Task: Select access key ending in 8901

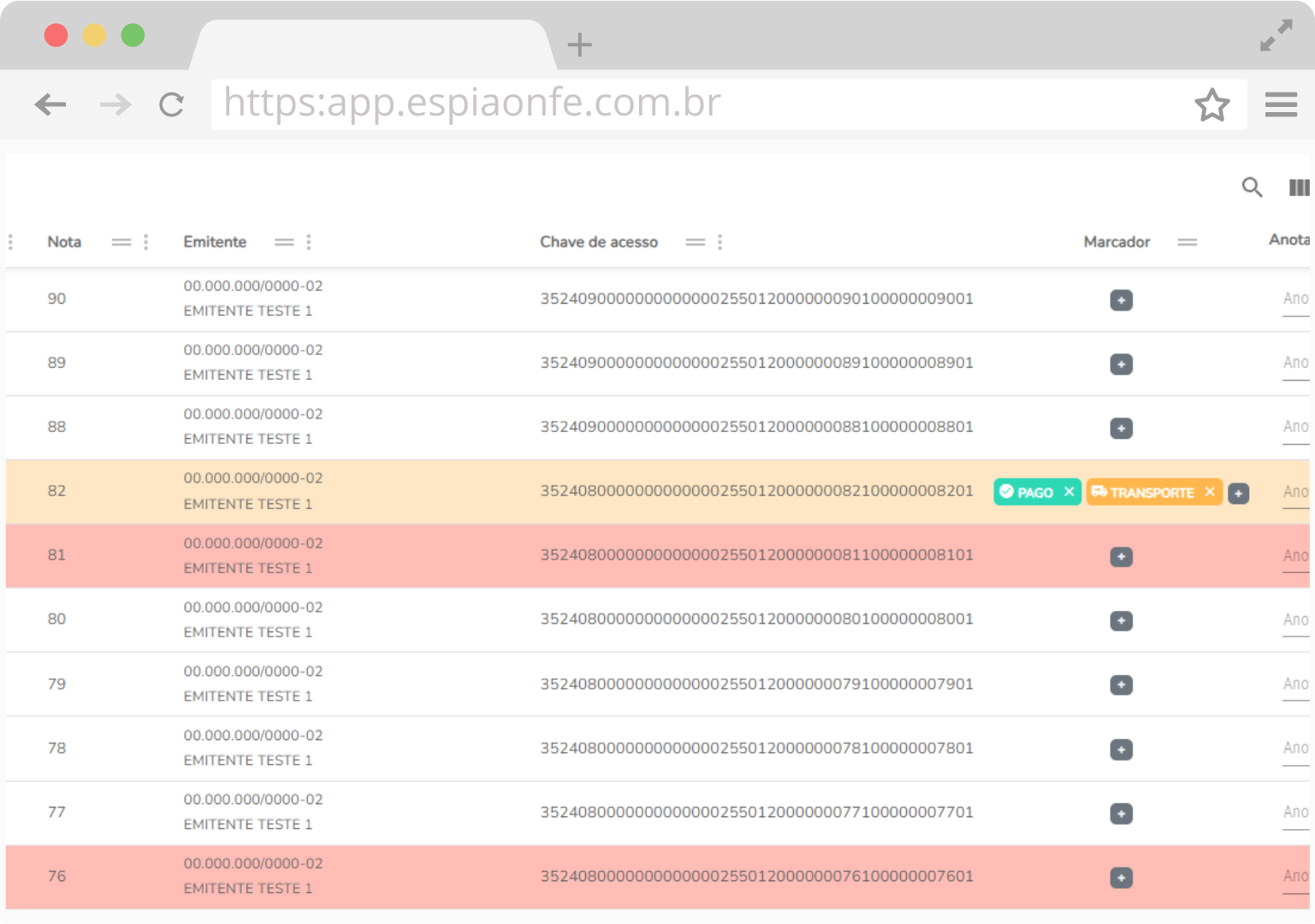Action: tap(756, 363)
